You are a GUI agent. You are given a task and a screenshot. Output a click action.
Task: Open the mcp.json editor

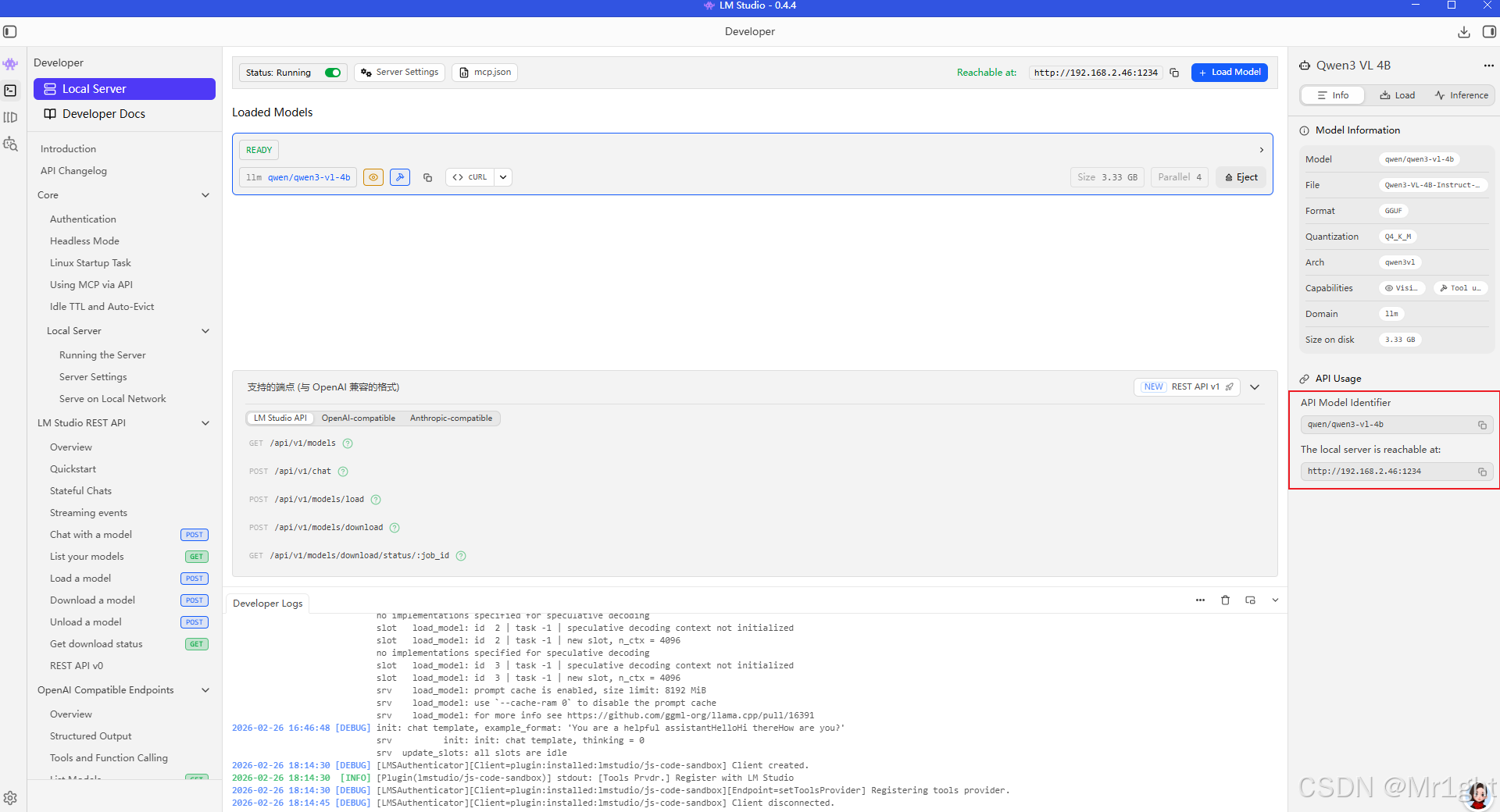click(x=484, y=73)
